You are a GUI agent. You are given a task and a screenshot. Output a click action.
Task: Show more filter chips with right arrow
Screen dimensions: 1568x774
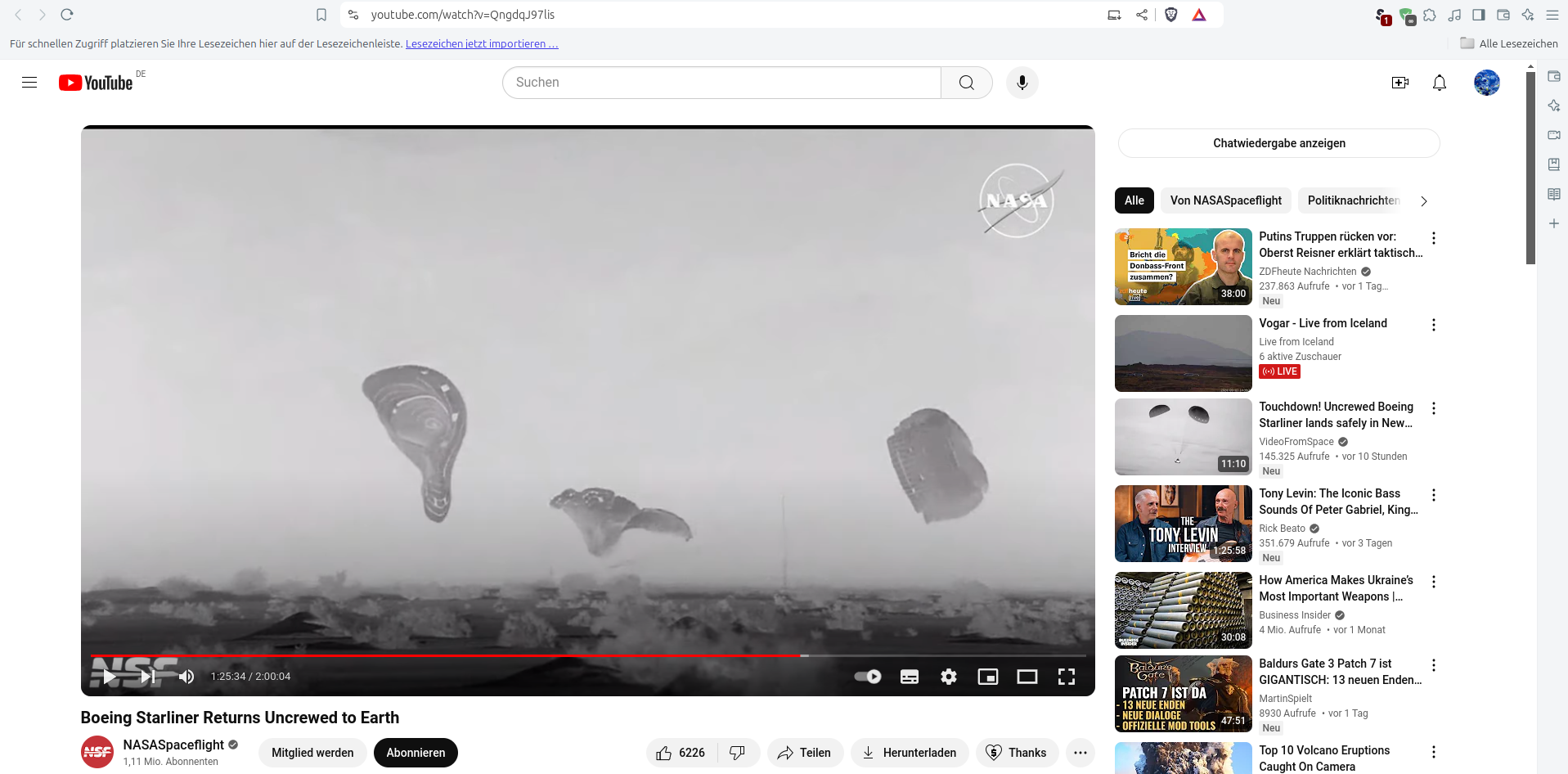[x=1424, y=200]
